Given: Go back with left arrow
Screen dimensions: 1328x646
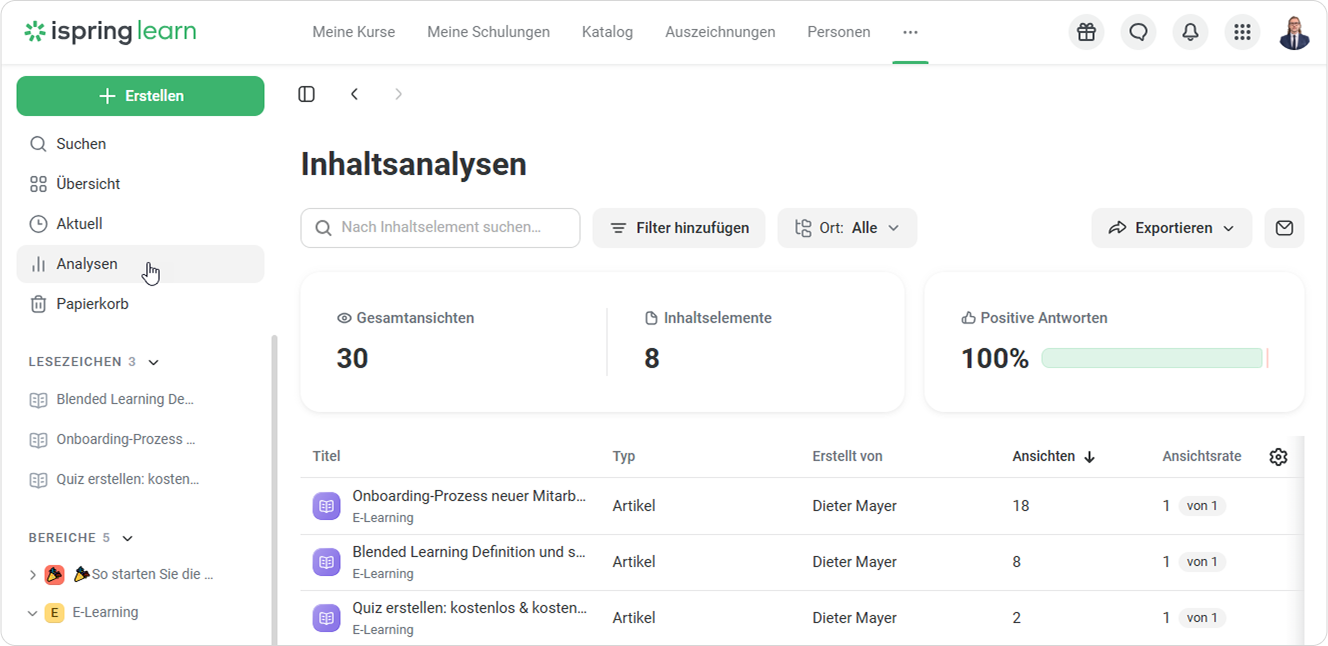Looking at the screenshot, I should (x=354, y=94).
